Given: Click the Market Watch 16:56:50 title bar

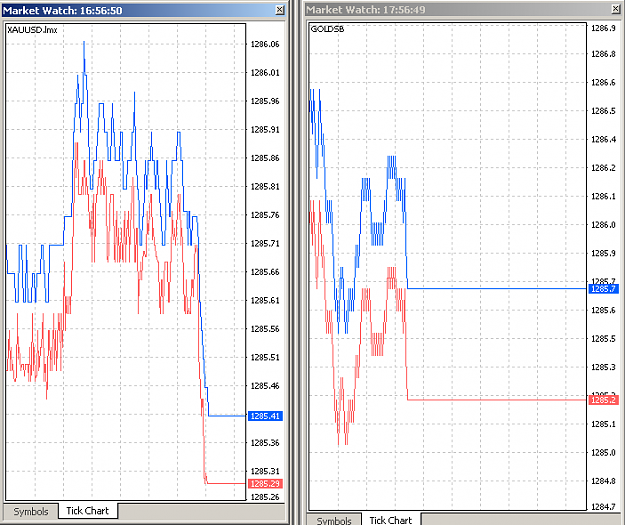Looking at the screenshot, I should click(x=140, y=10).
